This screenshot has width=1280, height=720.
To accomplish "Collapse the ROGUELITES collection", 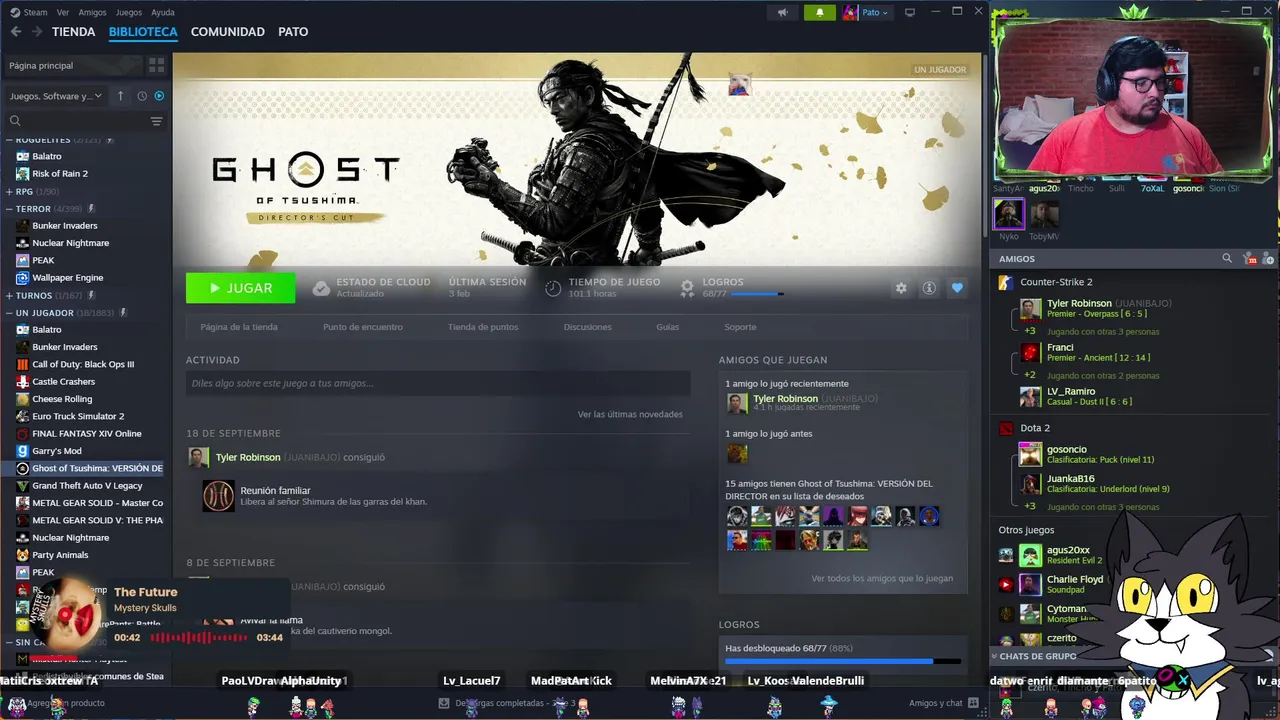I will pos(8,139).
